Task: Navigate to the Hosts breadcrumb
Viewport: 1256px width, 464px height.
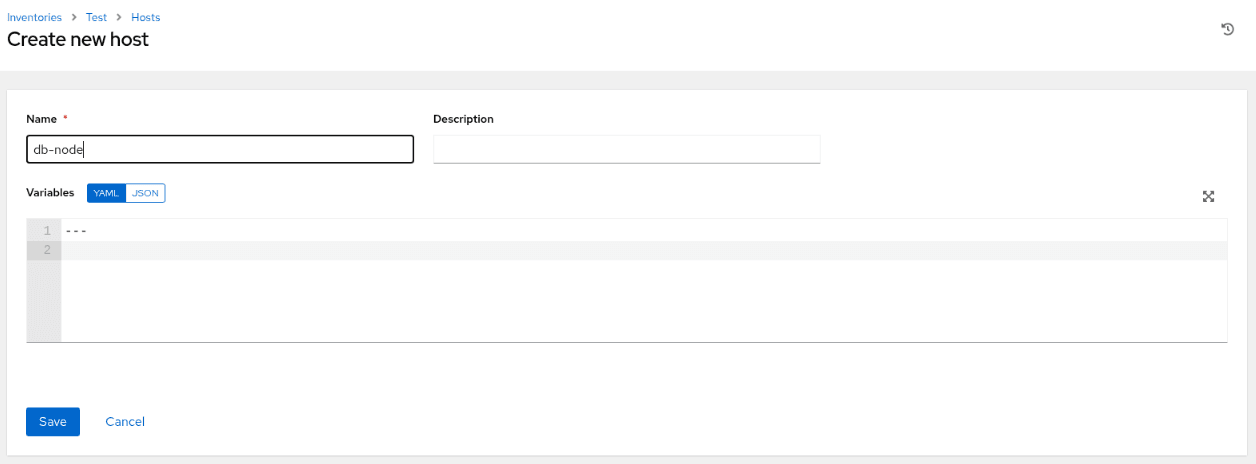Action: point(146,17)
